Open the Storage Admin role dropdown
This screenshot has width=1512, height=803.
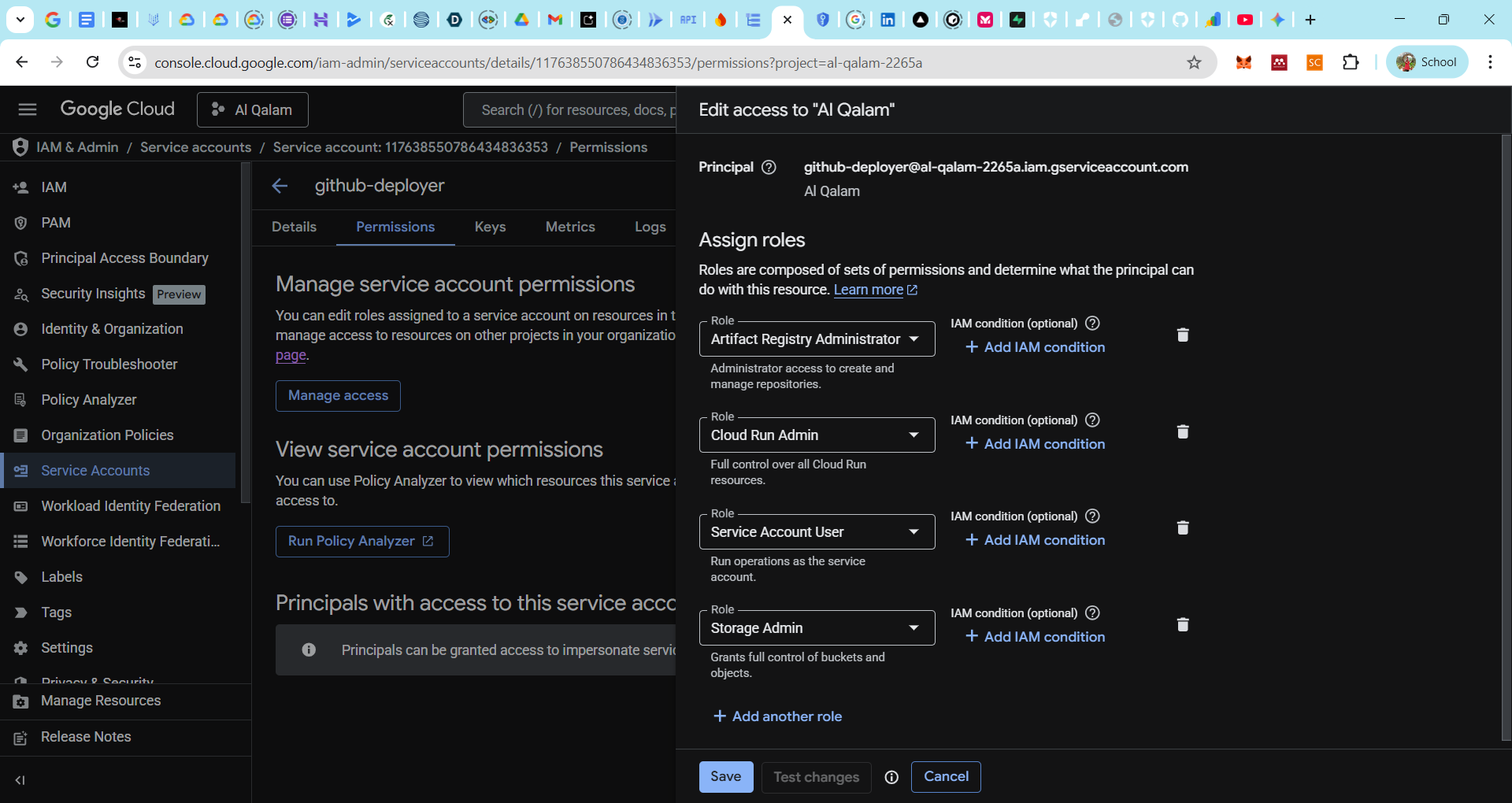point(817,628)
